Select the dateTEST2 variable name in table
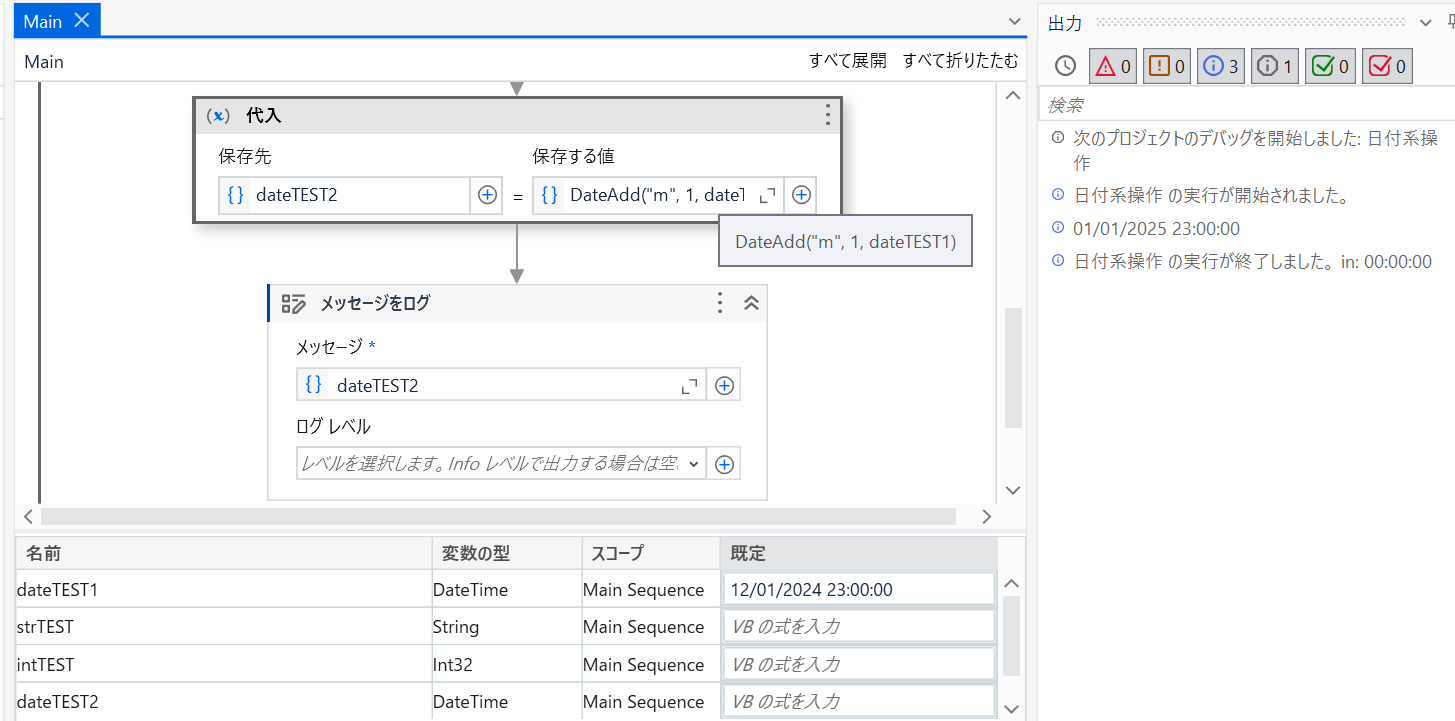 (58, 702)
